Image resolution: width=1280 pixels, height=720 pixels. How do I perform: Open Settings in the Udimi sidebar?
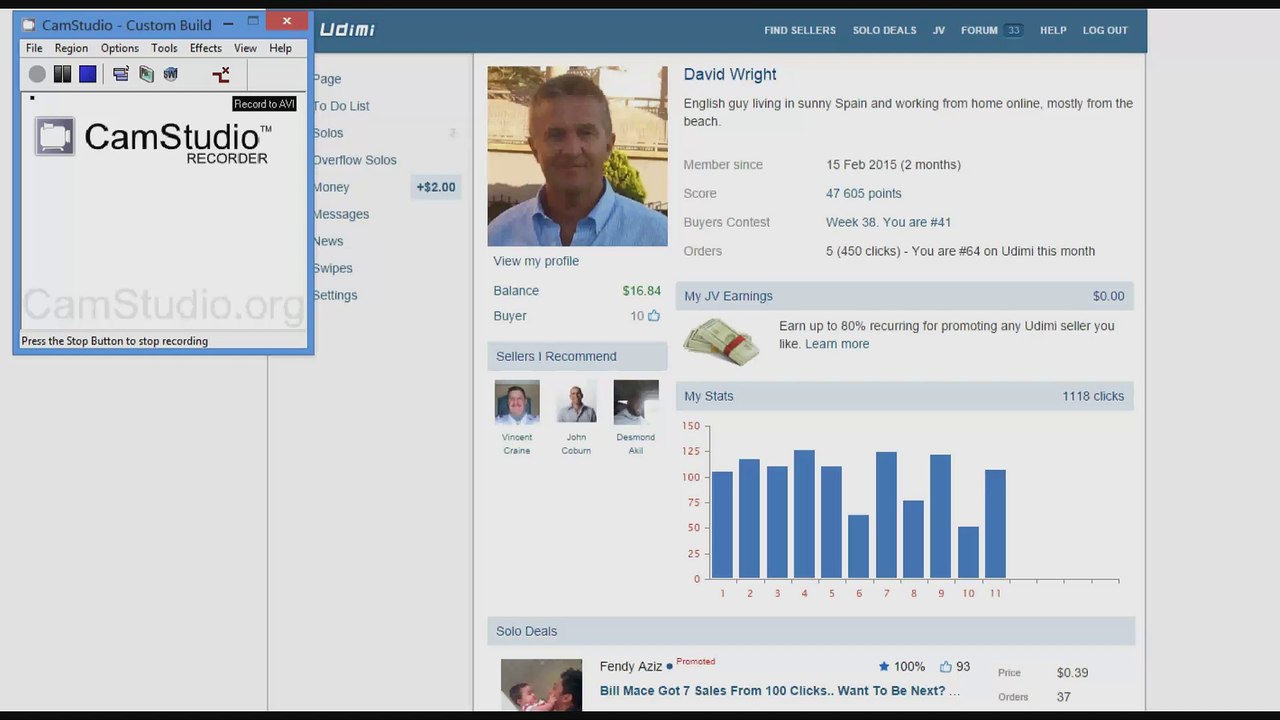click(x=335, y=295)
